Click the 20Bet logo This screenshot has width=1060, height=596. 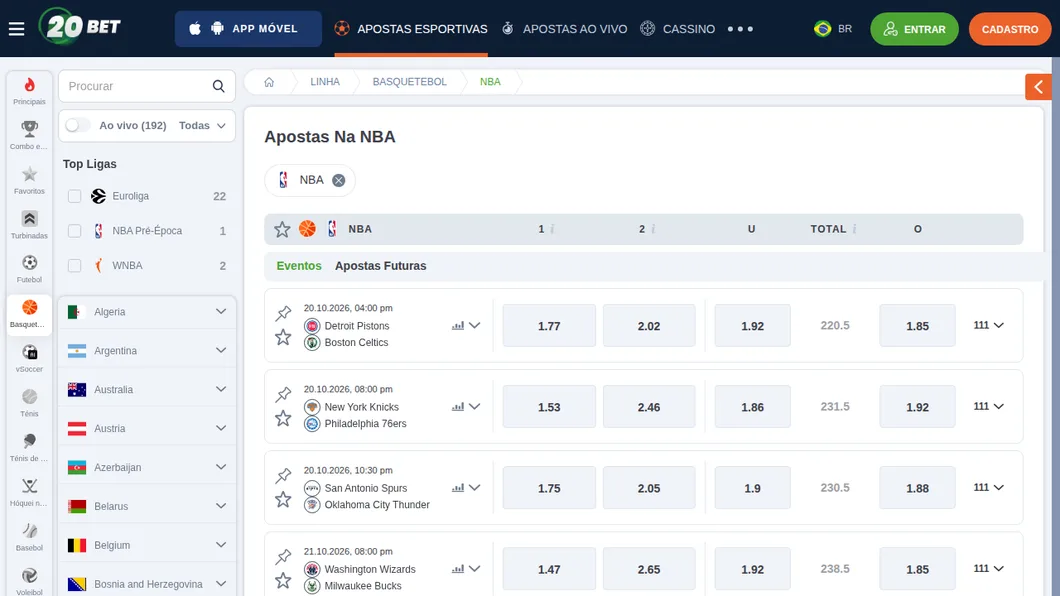click(80, 26)
